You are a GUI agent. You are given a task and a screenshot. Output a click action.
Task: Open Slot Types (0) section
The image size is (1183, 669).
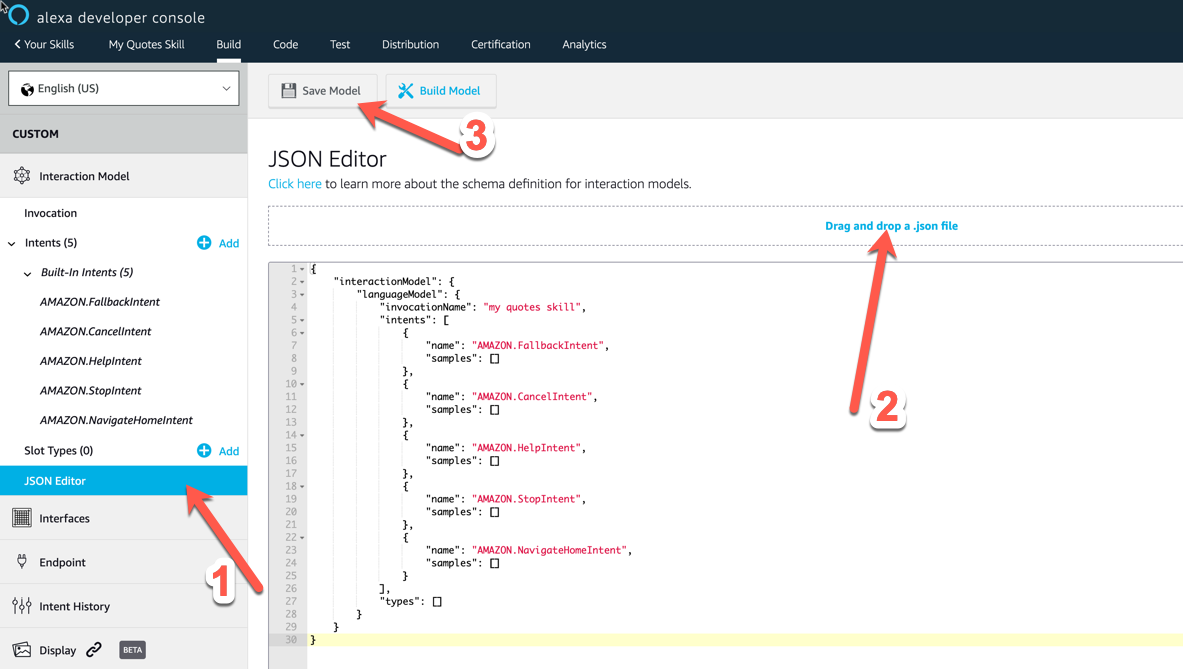(x=59, y=450)
